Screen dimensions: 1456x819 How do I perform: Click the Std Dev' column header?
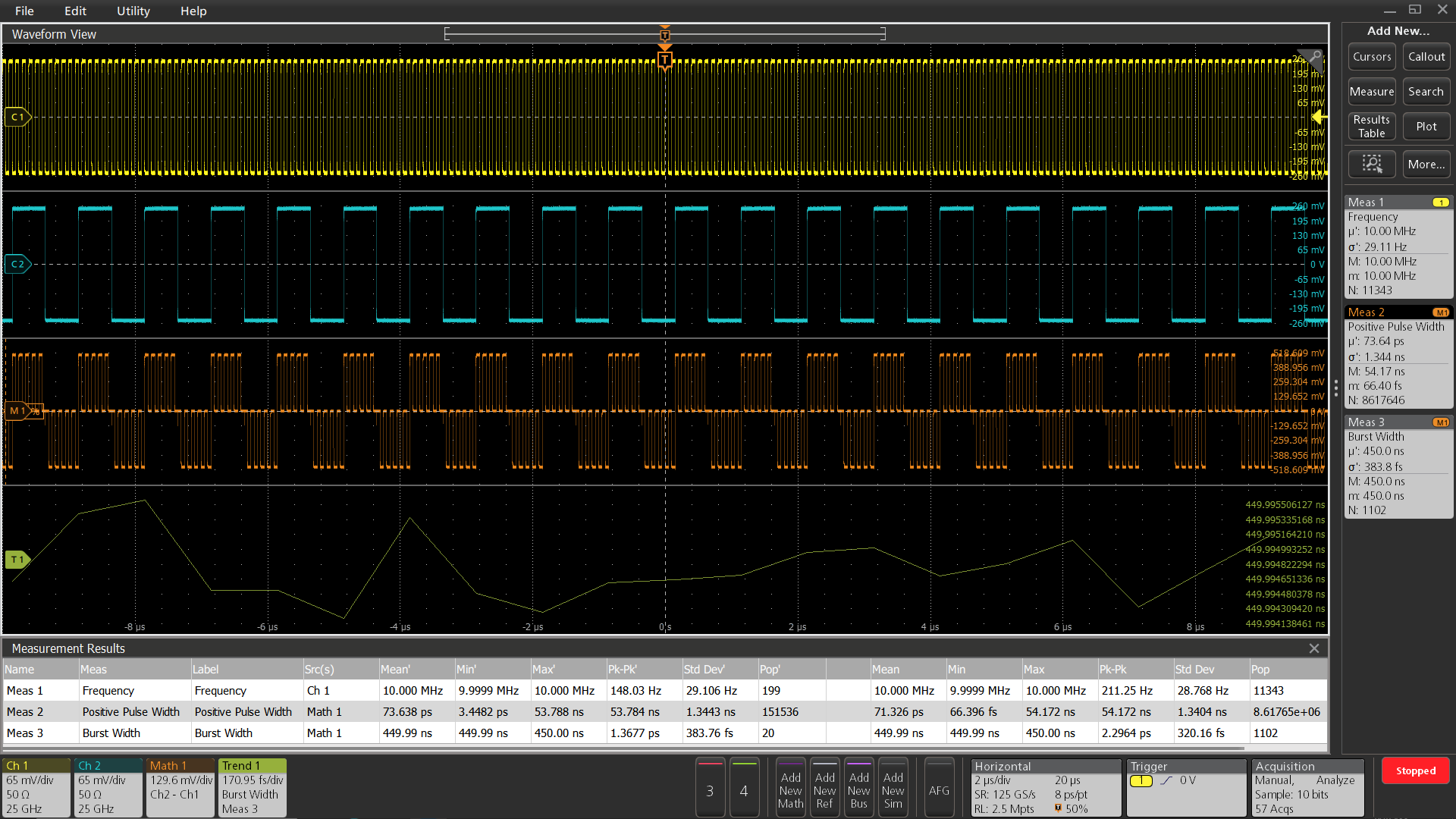point(720,670)
